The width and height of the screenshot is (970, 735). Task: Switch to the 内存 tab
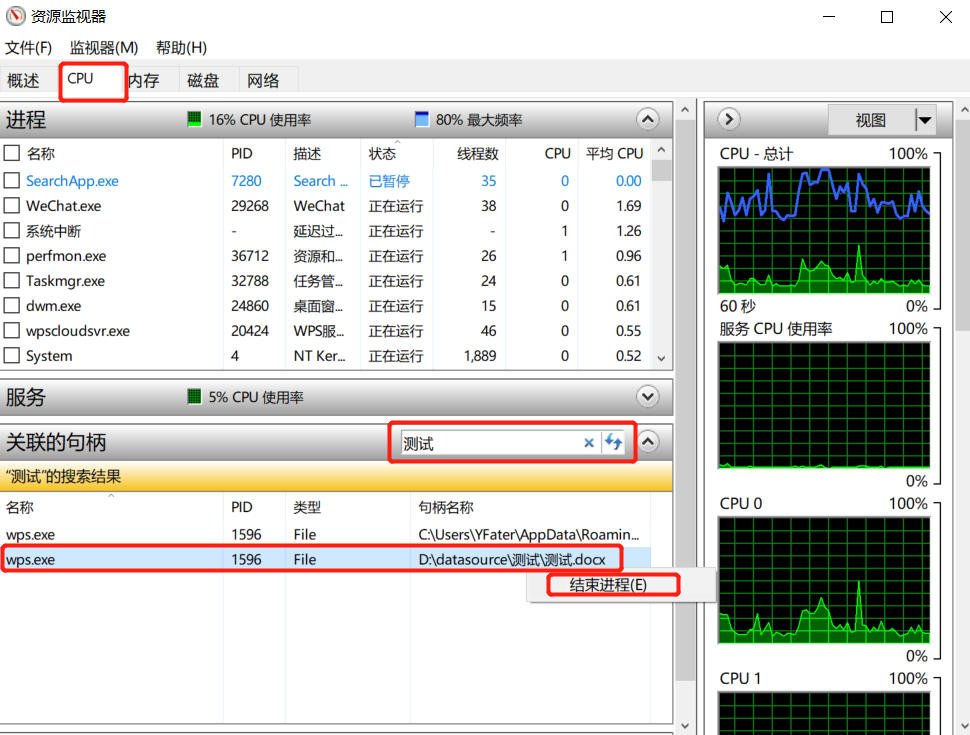tap(145, 80)
